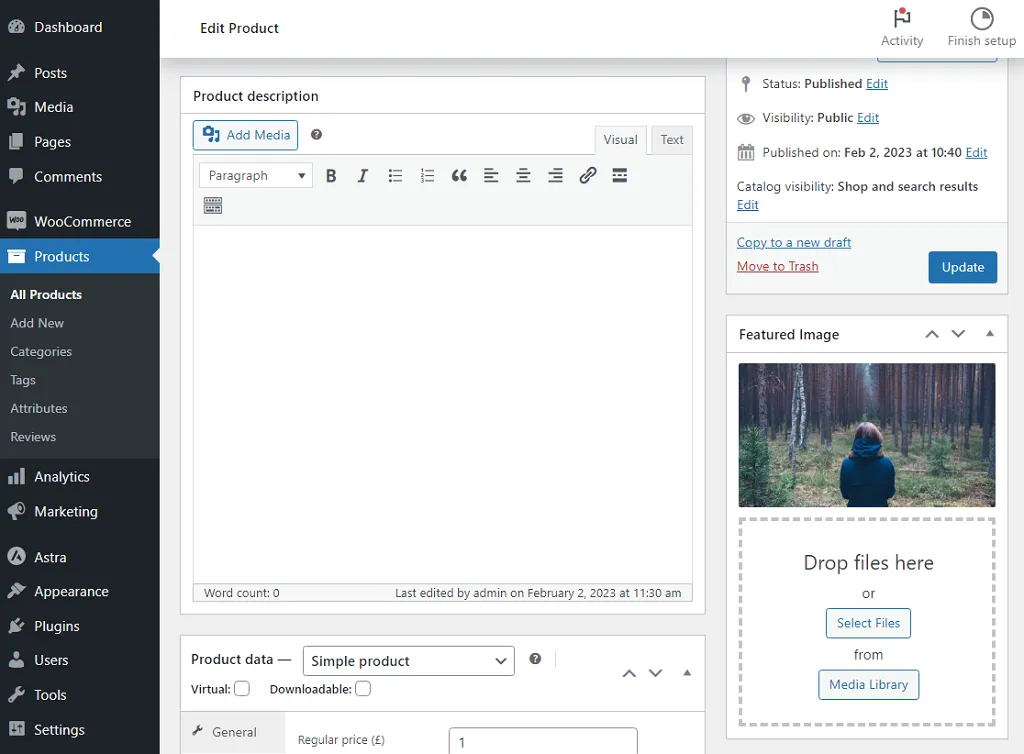This screenshot has height=754, width=1024.
Task: Apply italic formatting in editor toolbar
Action: point(363,176)
